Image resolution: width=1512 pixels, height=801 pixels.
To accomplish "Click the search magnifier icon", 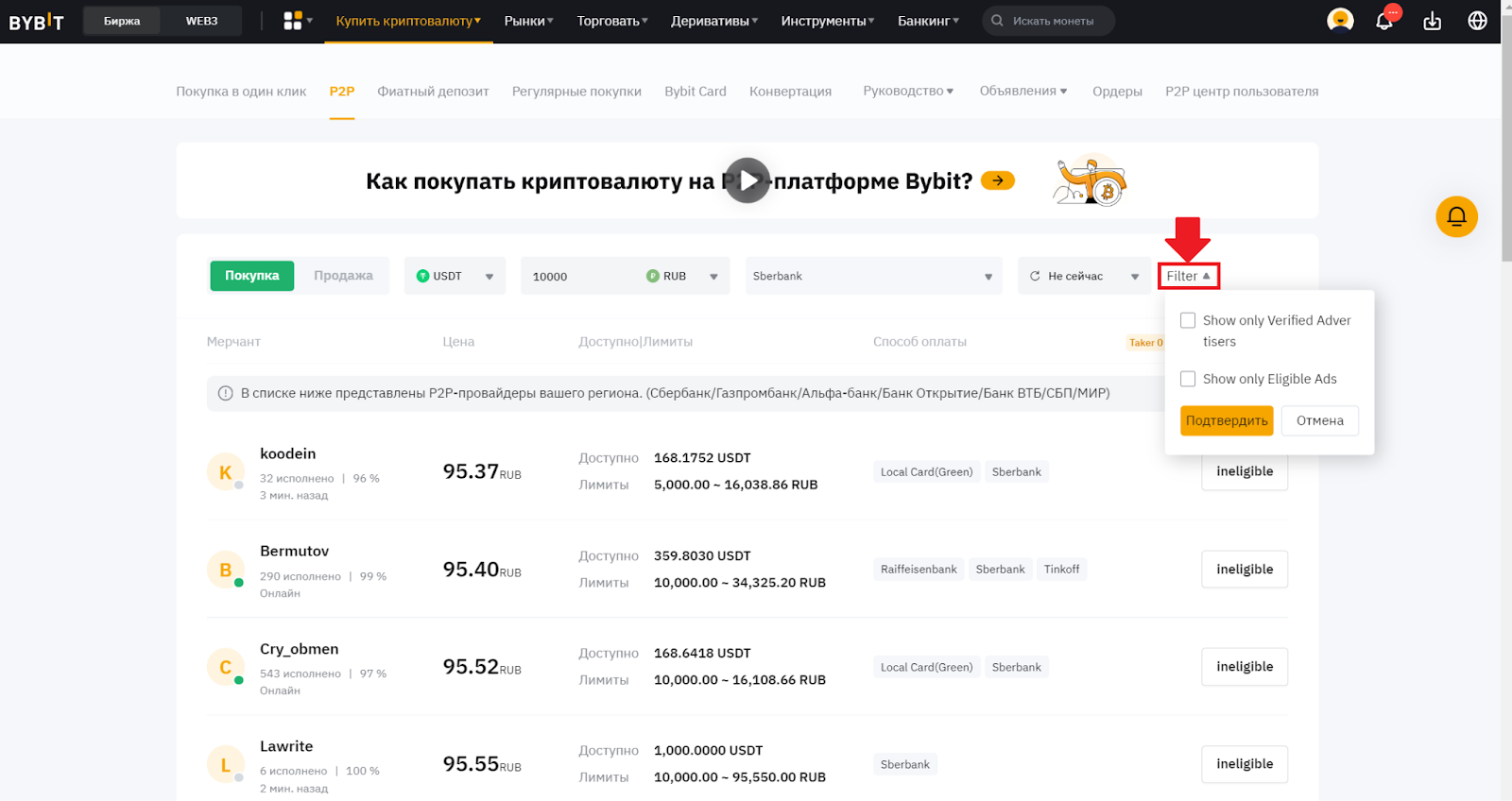I will (x=997, y=21).
